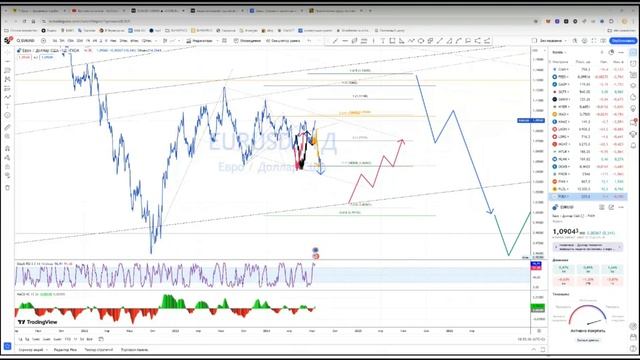This screenshot has height=360, width=640.
Task: Open layout setup square icon
Action: tap(534, 41)
